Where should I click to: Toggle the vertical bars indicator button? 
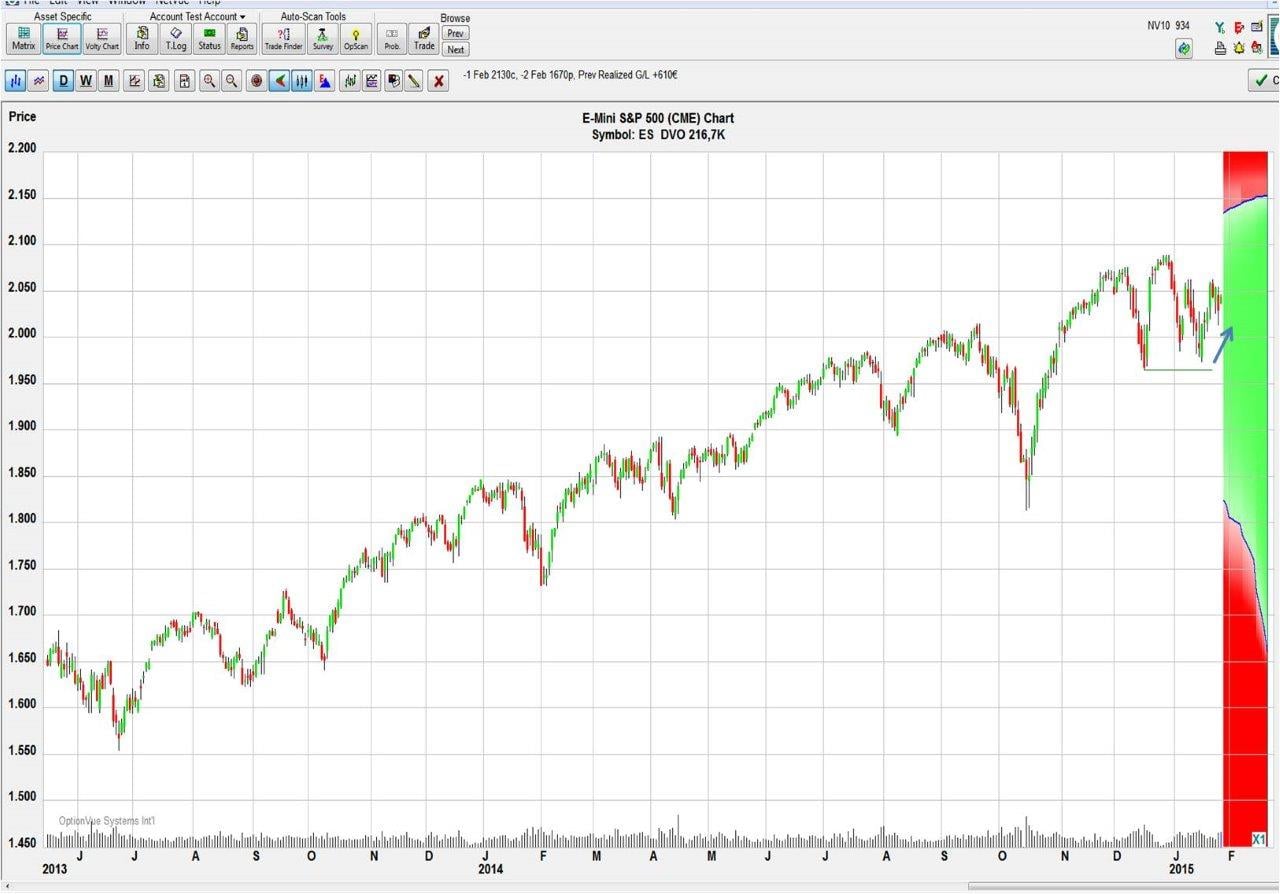[x=302, y=81]
